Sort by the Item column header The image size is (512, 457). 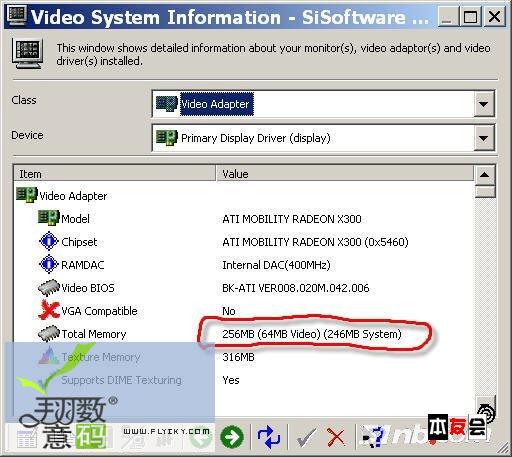coord(115,174)
